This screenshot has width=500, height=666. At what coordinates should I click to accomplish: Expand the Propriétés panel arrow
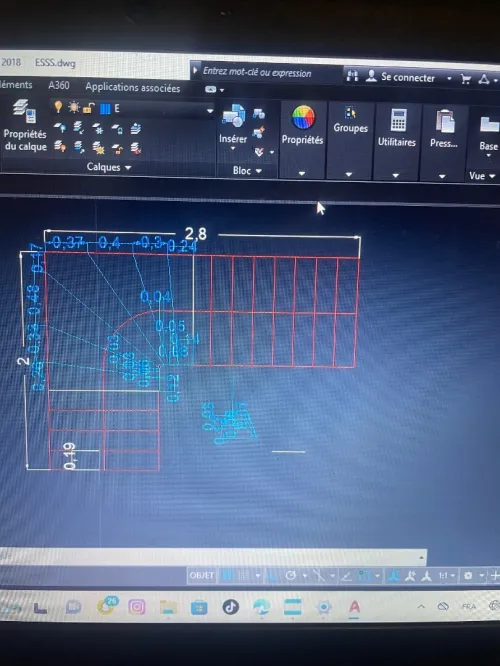(x=302, y=173)
